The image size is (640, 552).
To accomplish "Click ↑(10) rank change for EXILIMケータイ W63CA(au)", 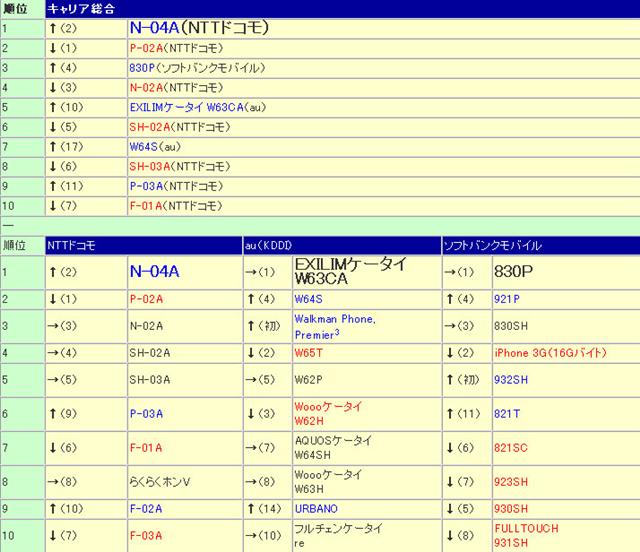I will tap(66, 107).
